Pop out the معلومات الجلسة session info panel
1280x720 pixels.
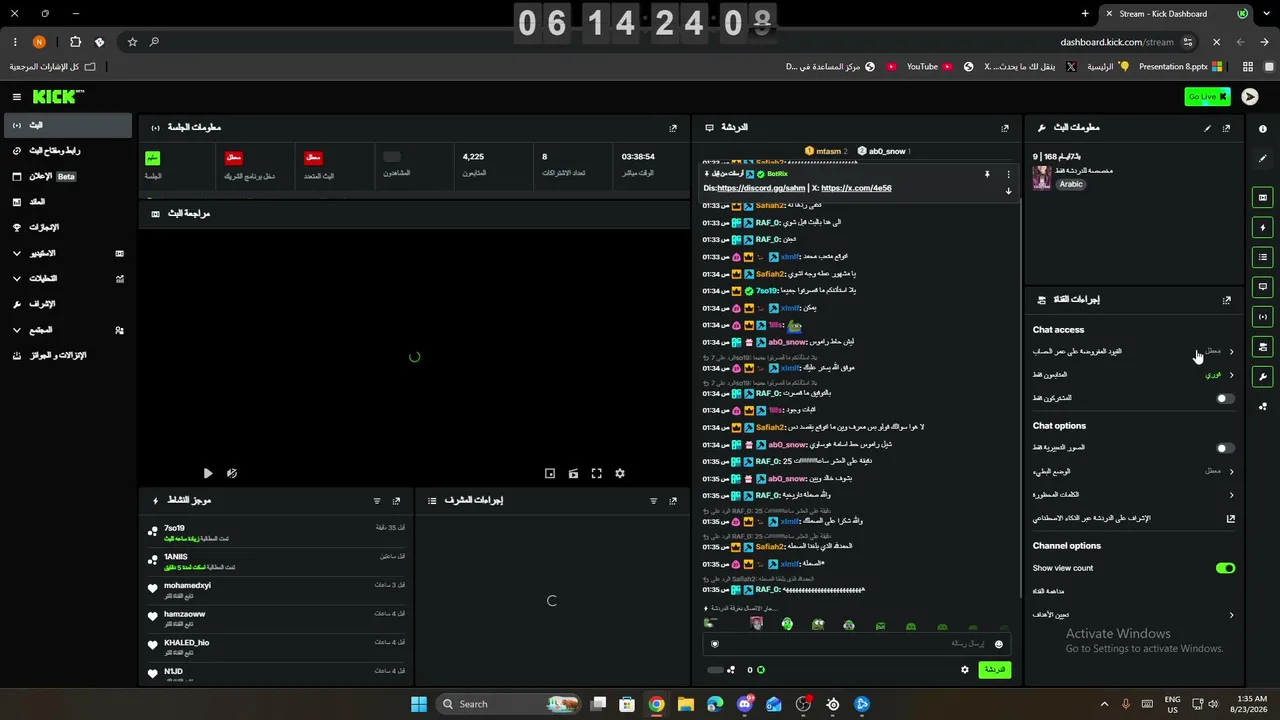673,128
